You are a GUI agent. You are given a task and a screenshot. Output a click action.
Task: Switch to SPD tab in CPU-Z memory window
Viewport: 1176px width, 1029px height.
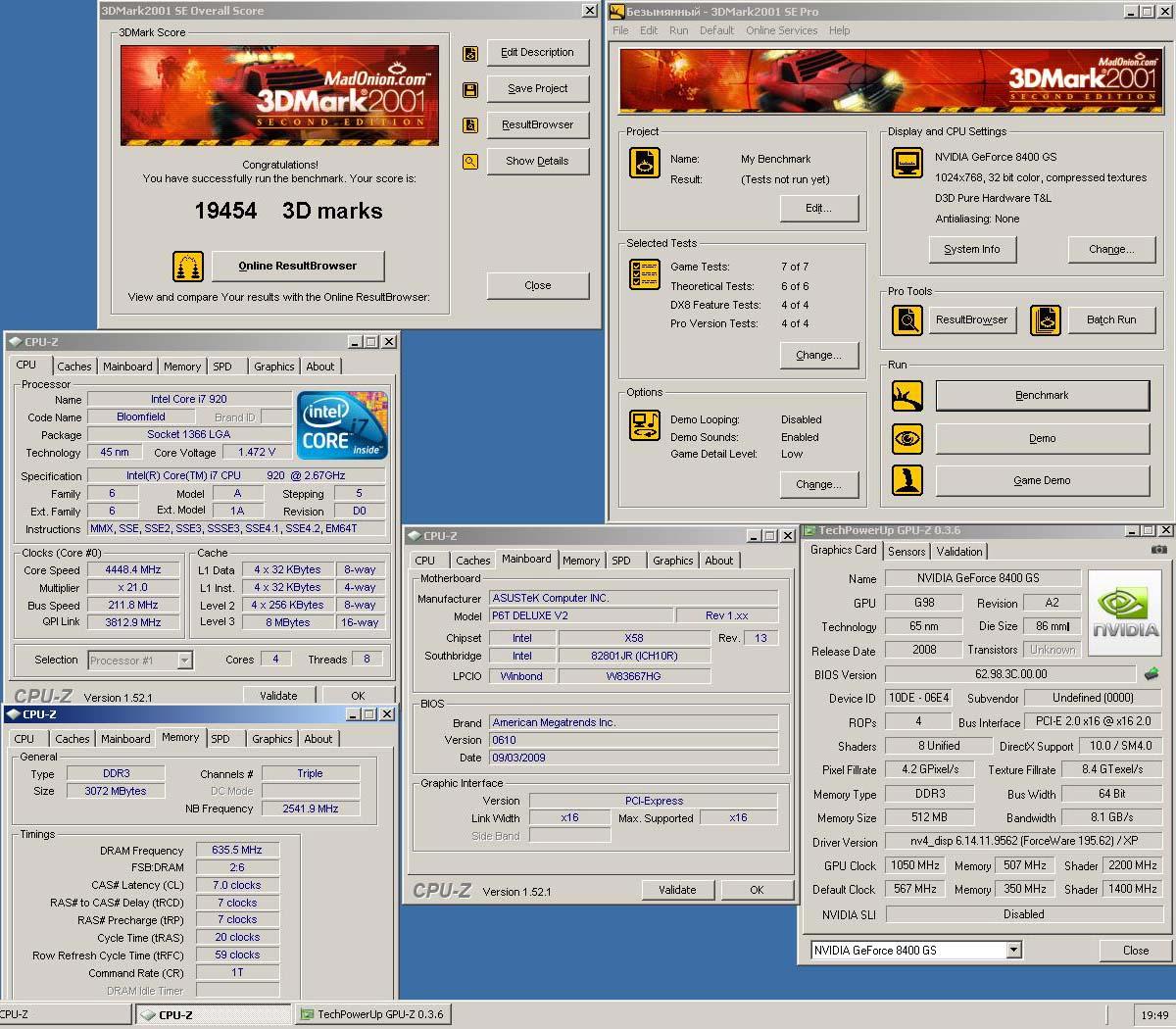(x=220, y=739)
